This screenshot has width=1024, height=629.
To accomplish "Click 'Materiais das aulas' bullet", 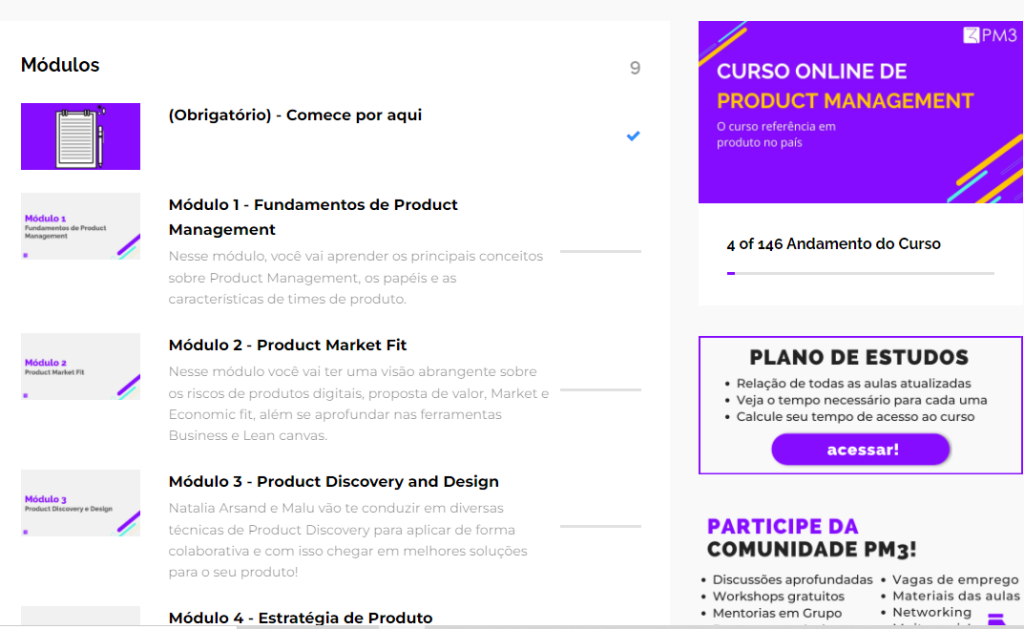I will pos(956,596).
